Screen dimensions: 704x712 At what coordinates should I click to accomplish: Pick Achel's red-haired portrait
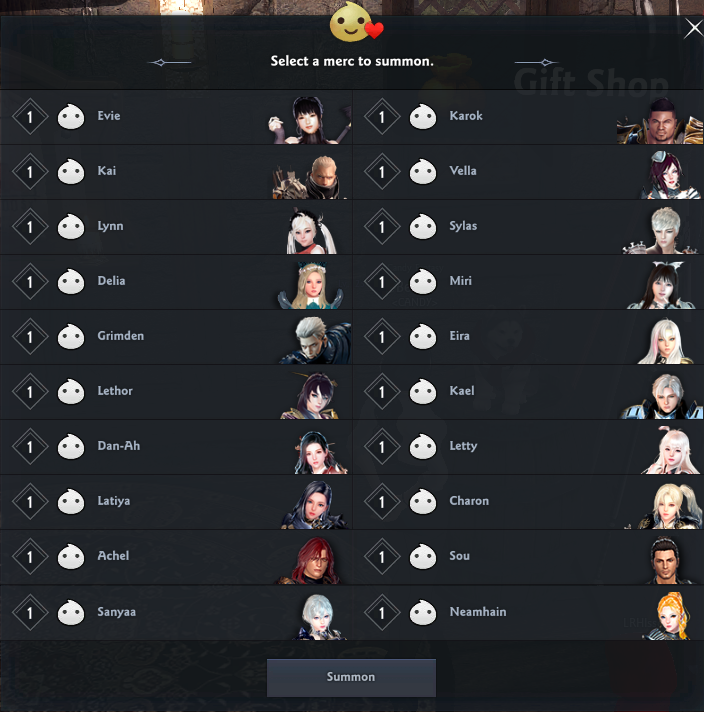(311, 560)
